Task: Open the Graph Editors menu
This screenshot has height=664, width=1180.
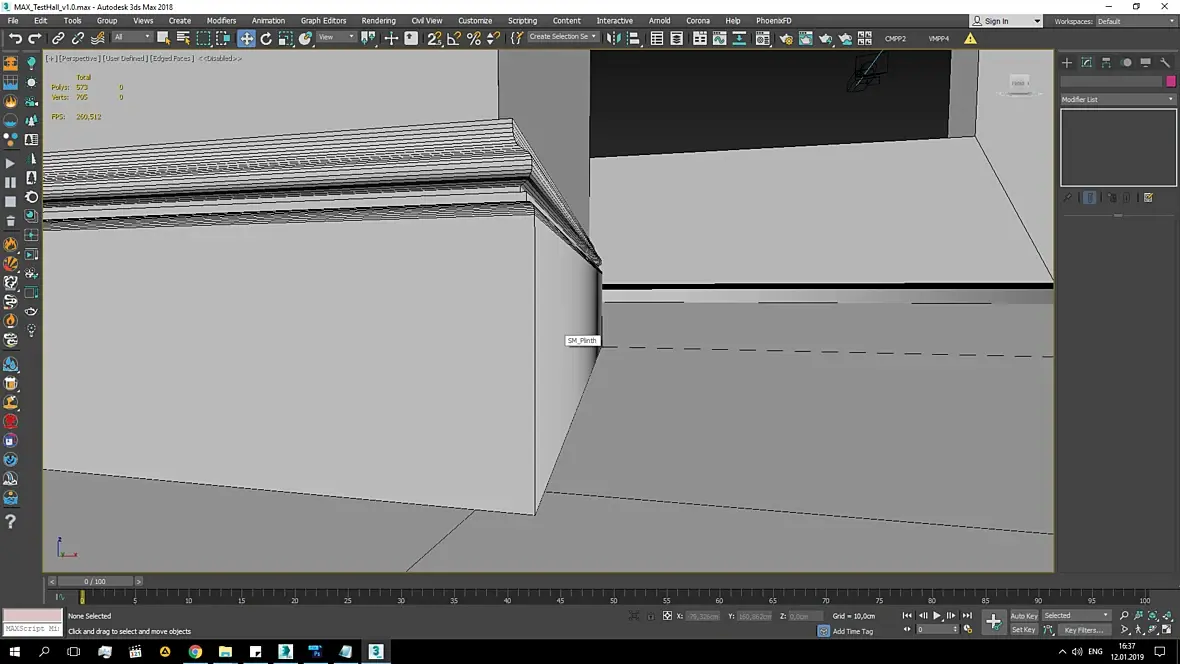Action: click(323, 20)
